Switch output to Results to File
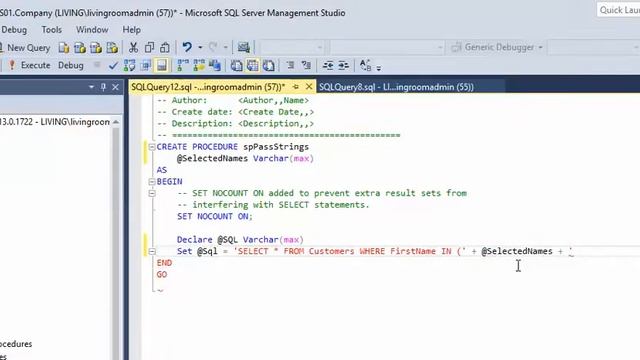 point(268,65)
